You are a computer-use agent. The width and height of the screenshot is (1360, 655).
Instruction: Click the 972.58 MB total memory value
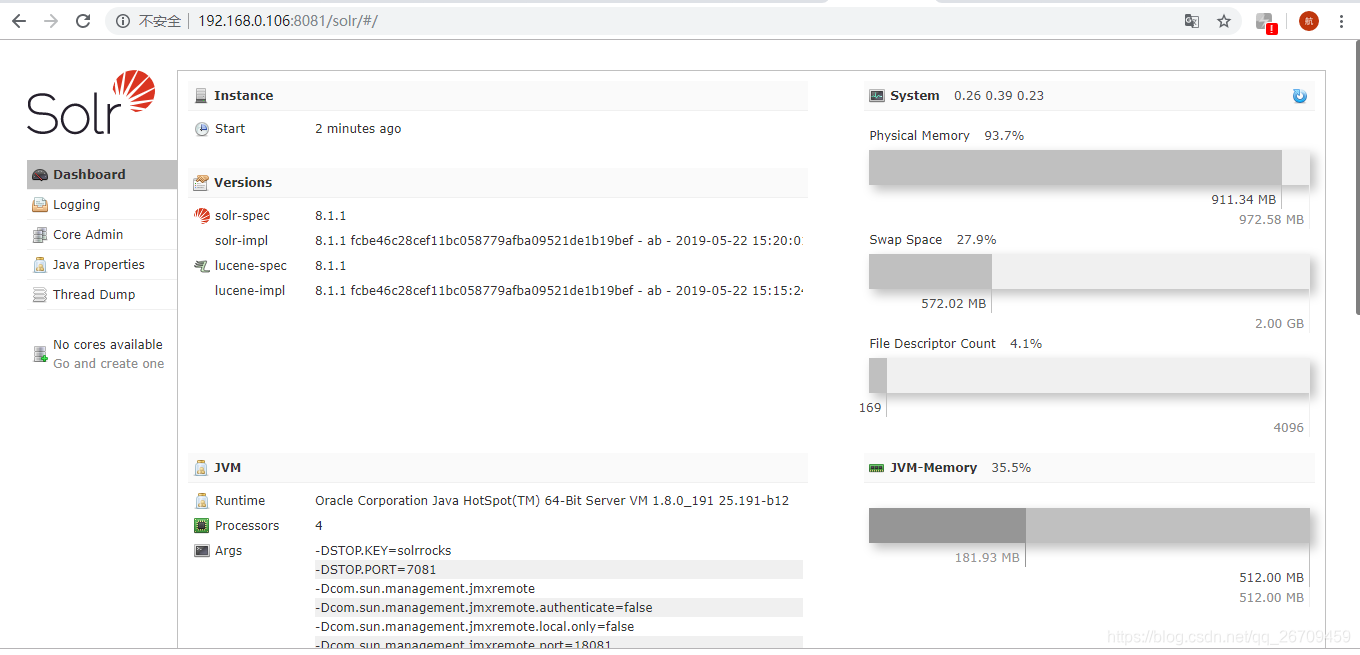pyautogui.click(x=1271, y=220)
